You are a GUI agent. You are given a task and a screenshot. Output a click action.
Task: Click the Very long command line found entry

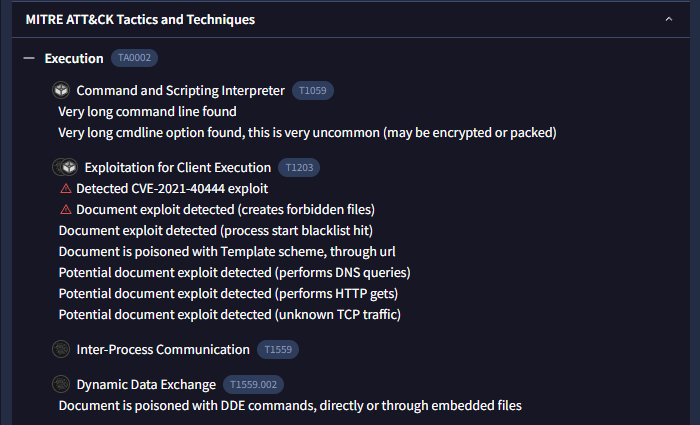[x=147, y=112]
